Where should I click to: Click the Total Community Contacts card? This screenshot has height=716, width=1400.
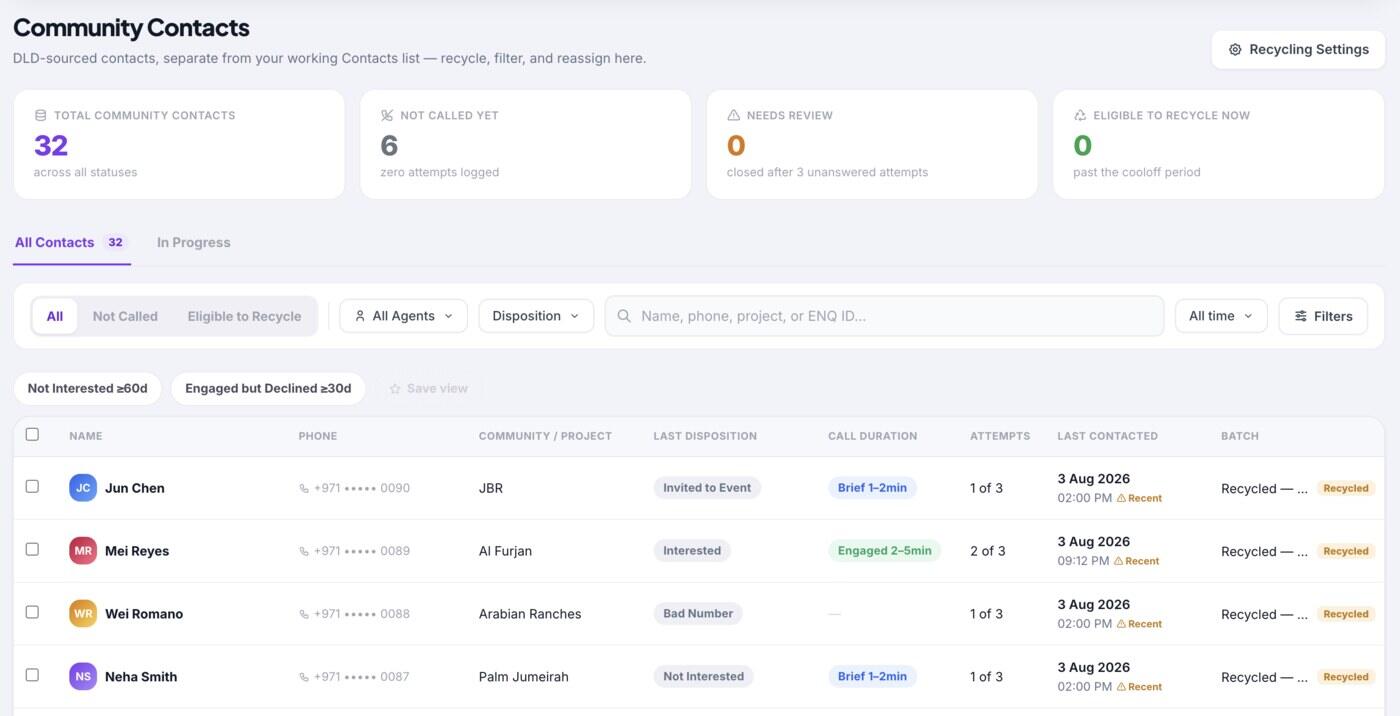179,144
